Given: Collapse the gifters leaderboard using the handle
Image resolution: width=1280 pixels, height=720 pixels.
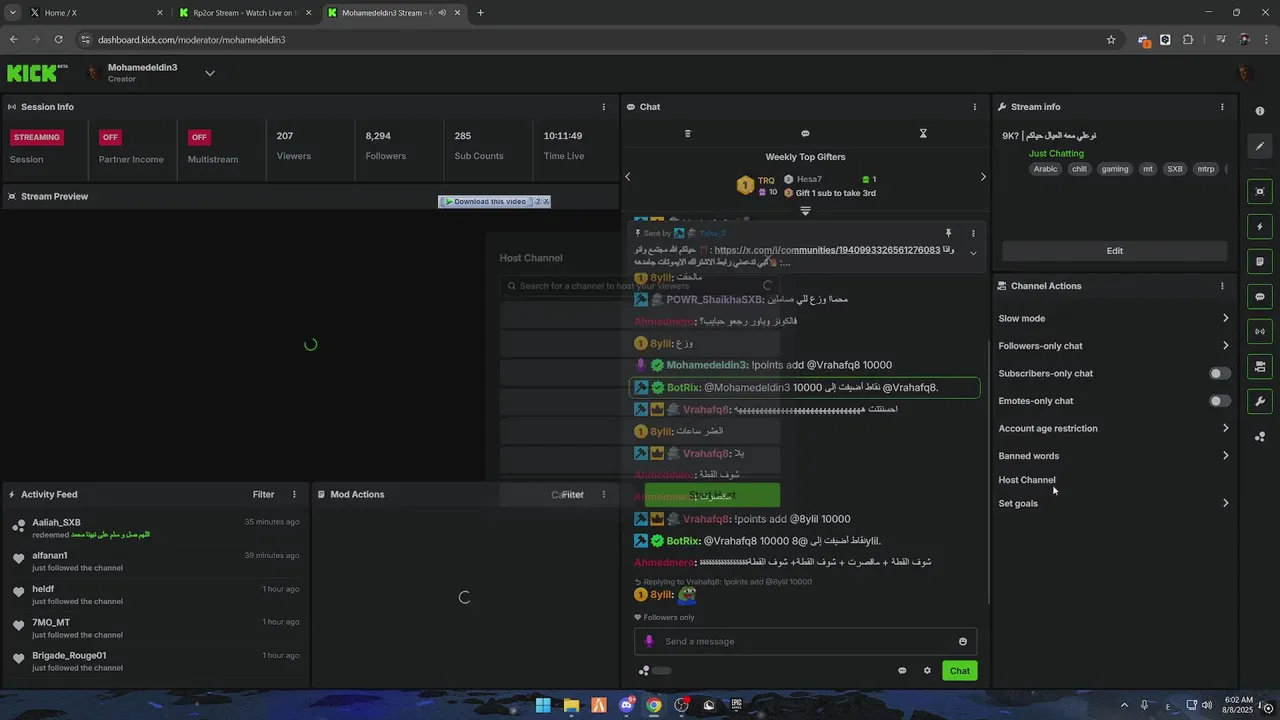Looking at the screenshot, I should 805,211.
